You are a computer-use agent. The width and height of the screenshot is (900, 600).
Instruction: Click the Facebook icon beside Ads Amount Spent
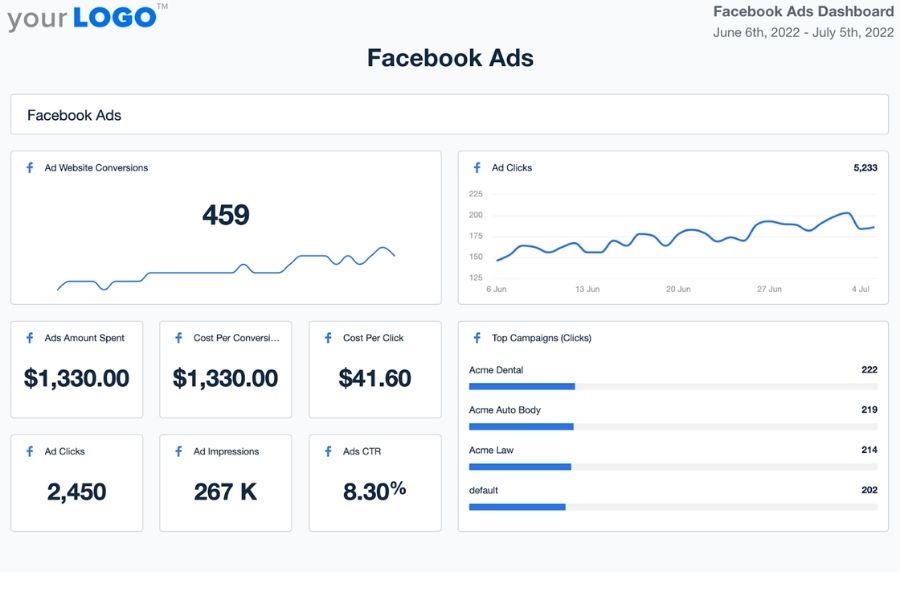click(30, 338)
